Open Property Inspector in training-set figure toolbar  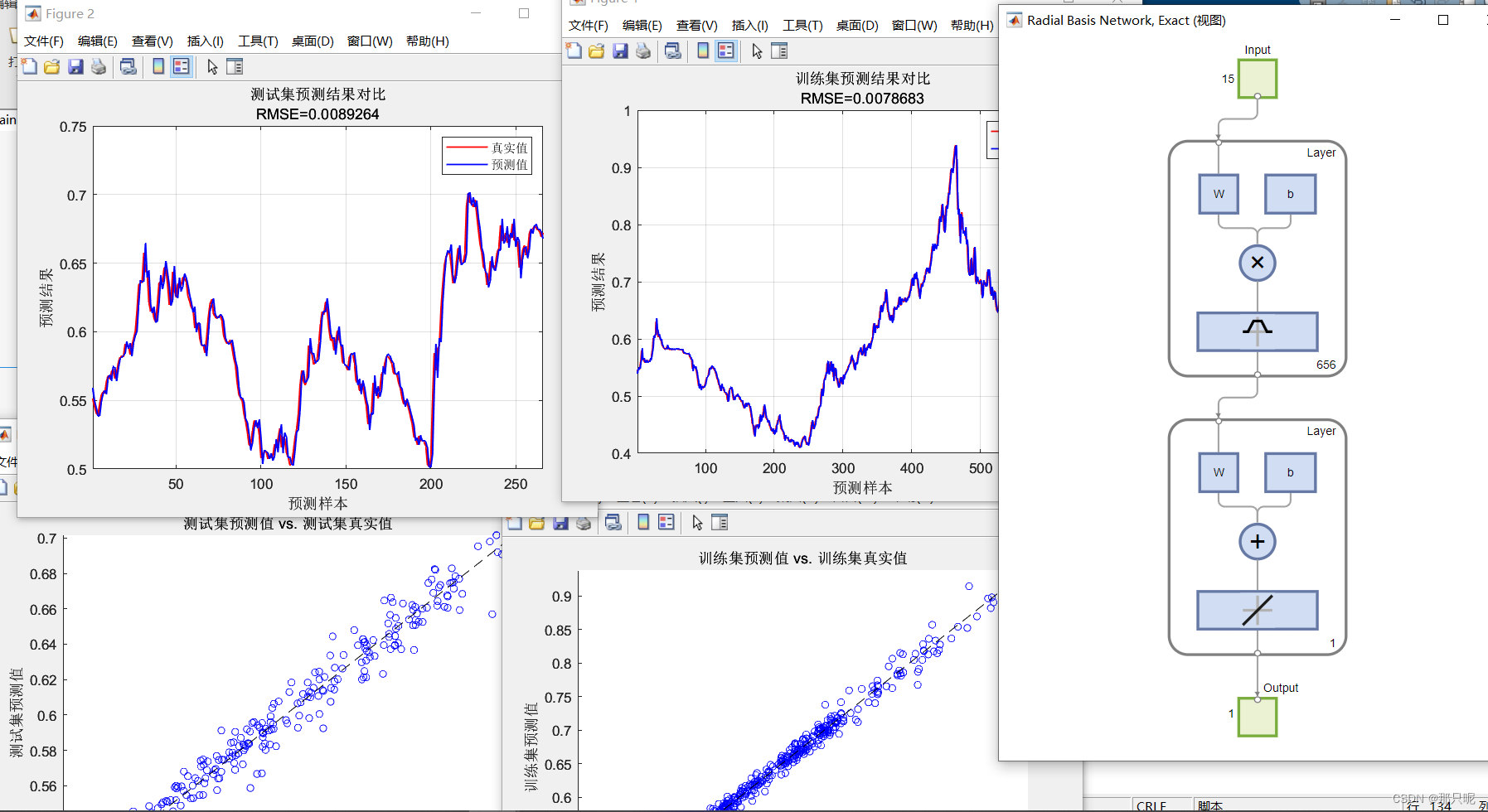pyautogui.click(x=779, y=51)
